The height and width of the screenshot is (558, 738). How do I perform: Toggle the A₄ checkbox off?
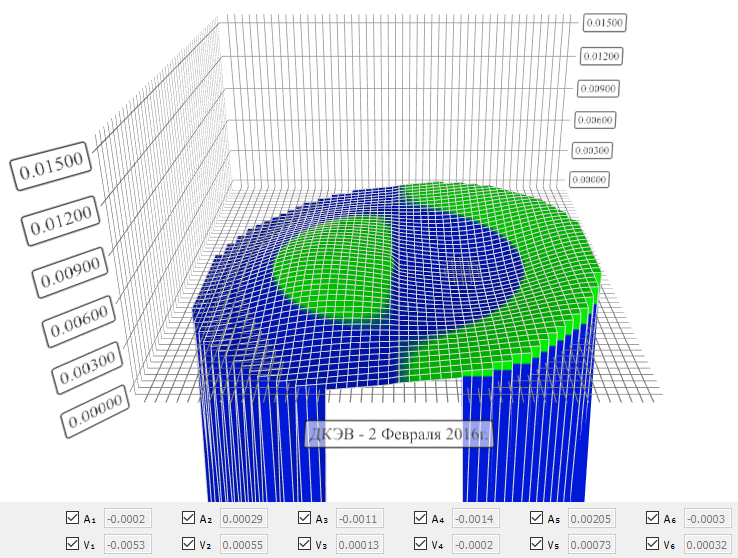[x=421, y=518]
